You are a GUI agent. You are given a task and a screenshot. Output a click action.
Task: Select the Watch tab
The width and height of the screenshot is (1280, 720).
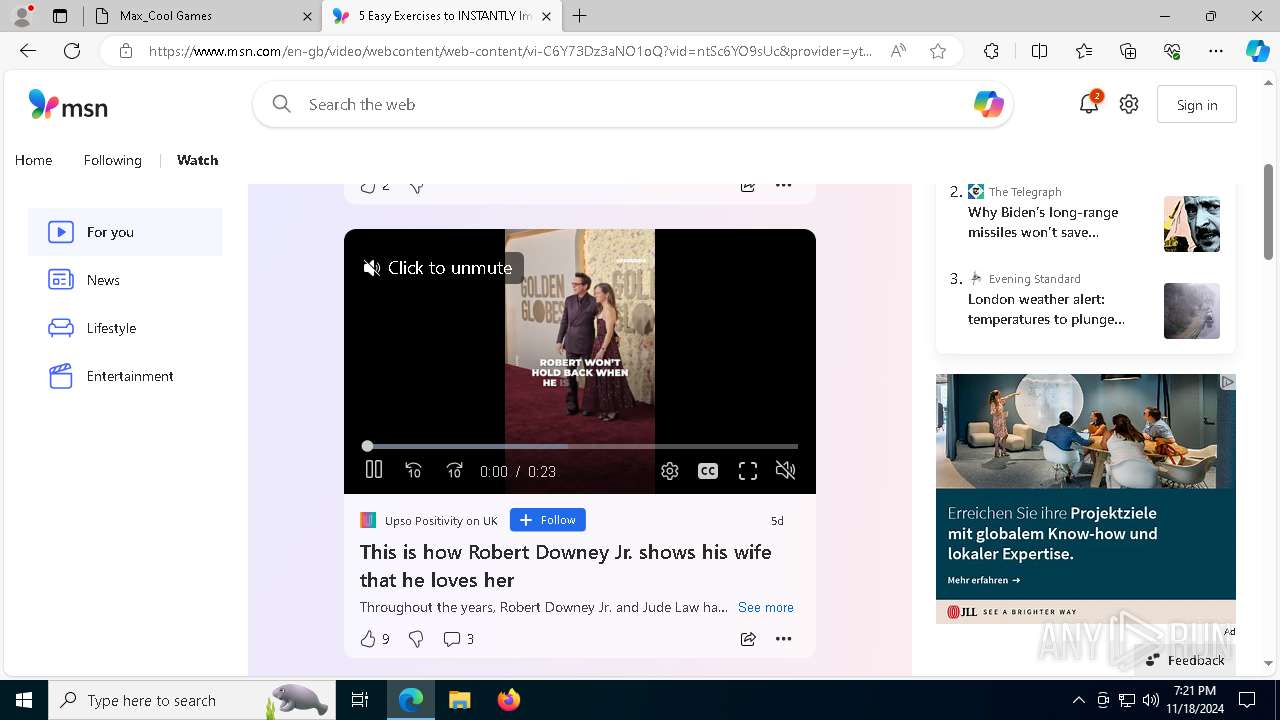197,160
